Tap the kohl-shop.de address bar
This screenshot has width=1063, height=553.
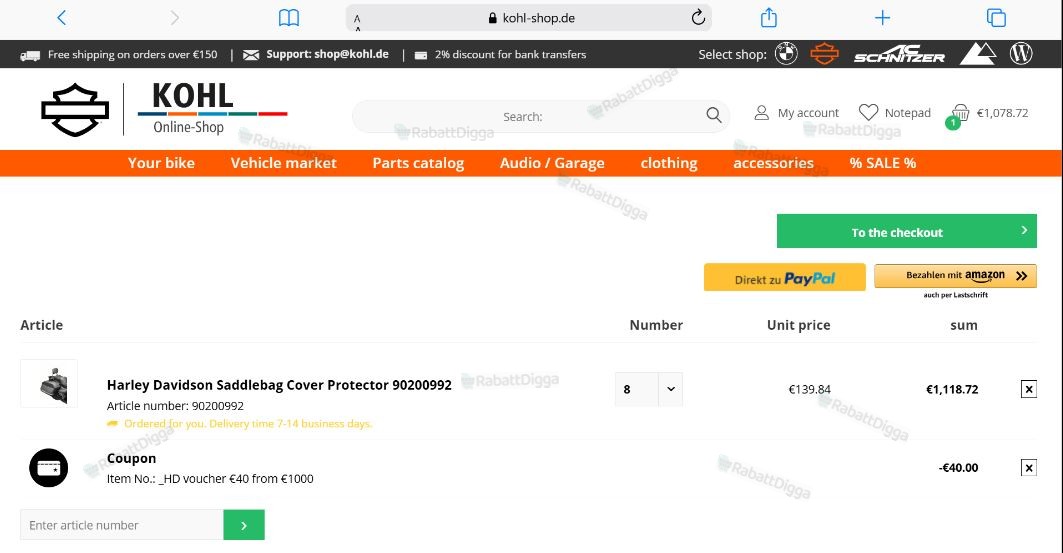click(x=529, y=18)
